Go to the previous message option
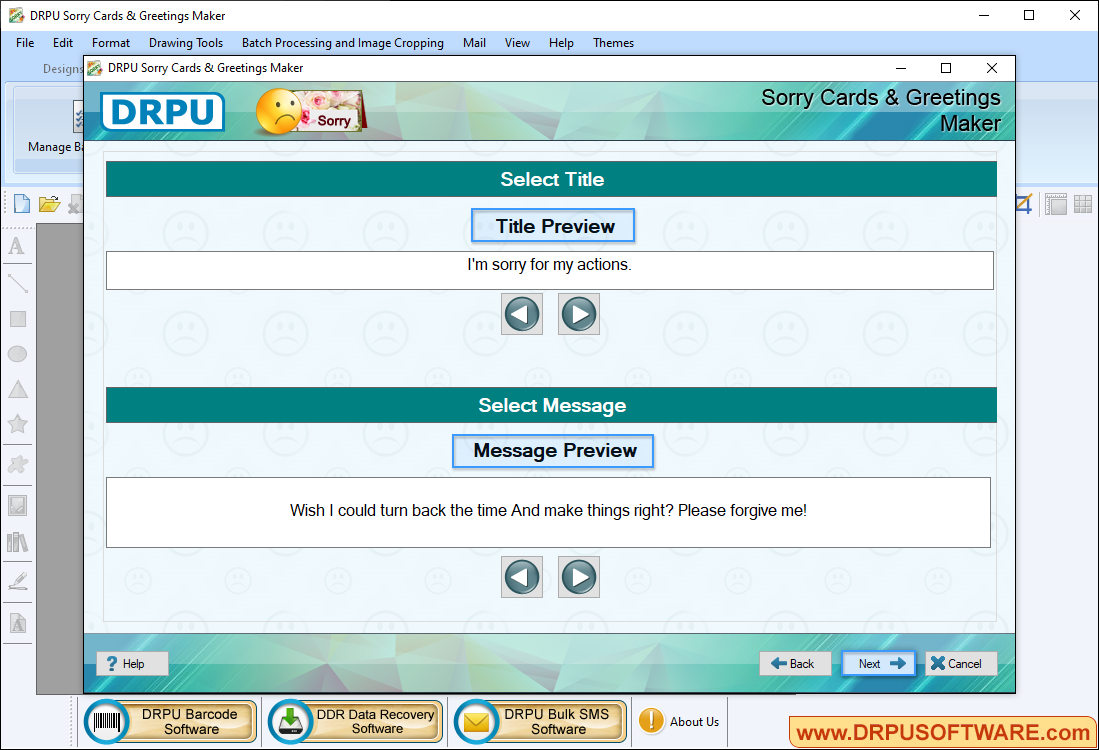Screen dimensions: 1099x750 point(522,577)
